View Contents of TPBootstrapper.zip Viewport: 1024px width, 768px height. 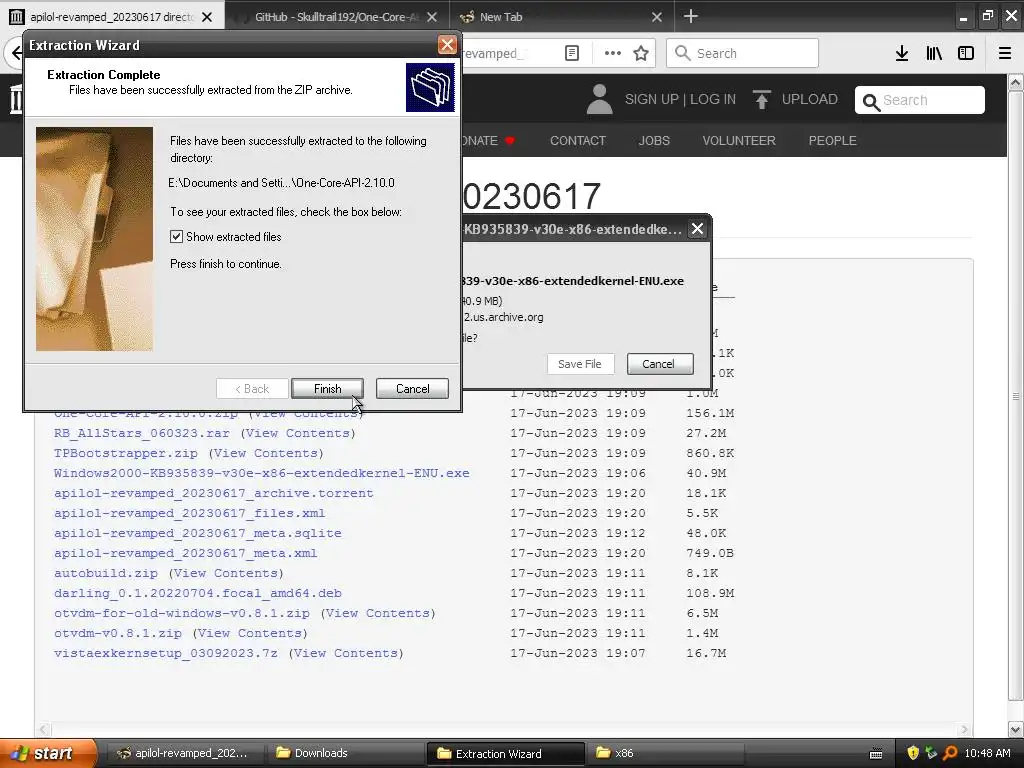[x=266, y=453]
